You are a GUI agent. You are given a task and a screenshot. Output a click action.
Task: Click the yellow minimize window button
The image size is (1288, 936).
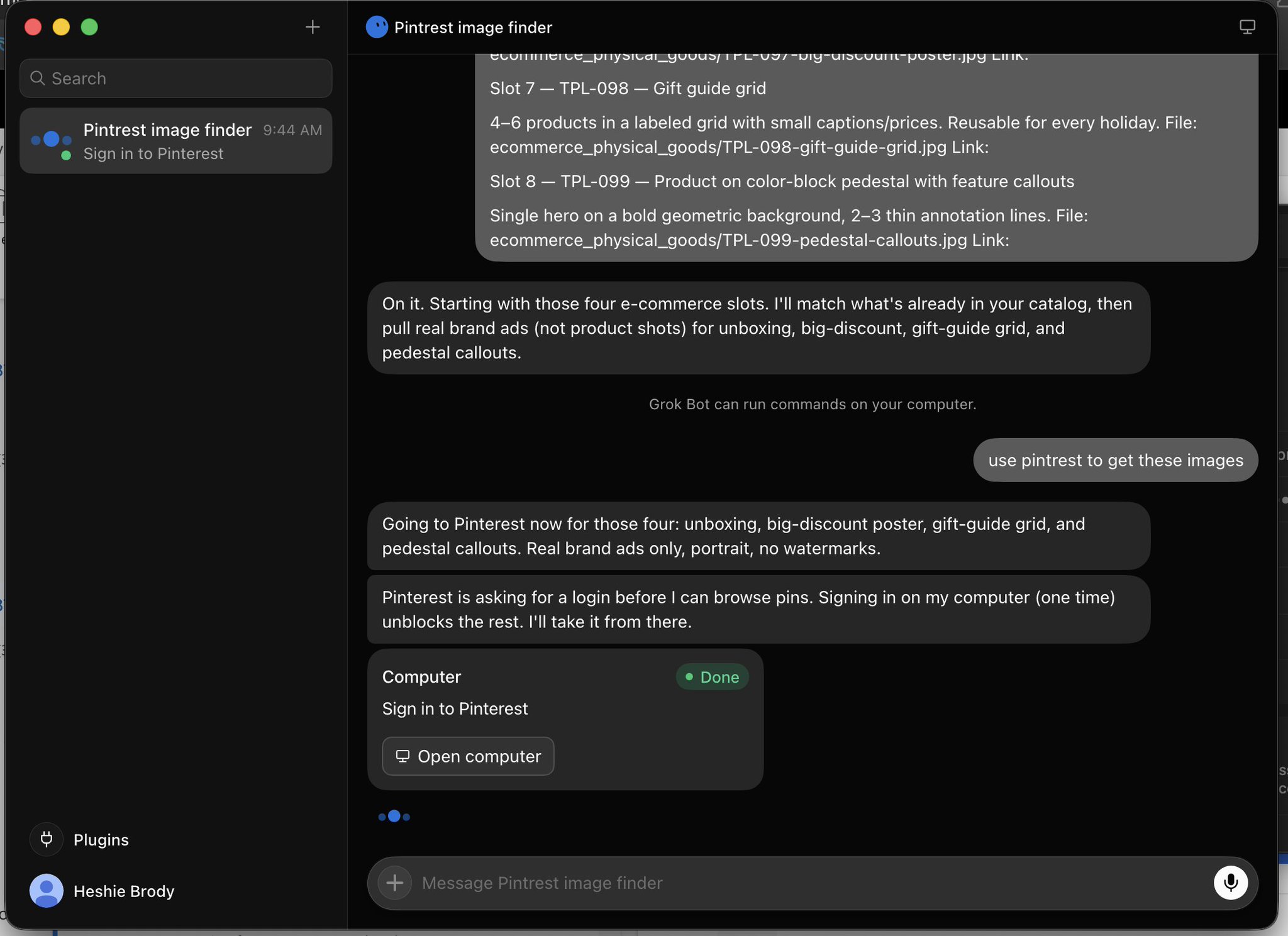point(61,27)
